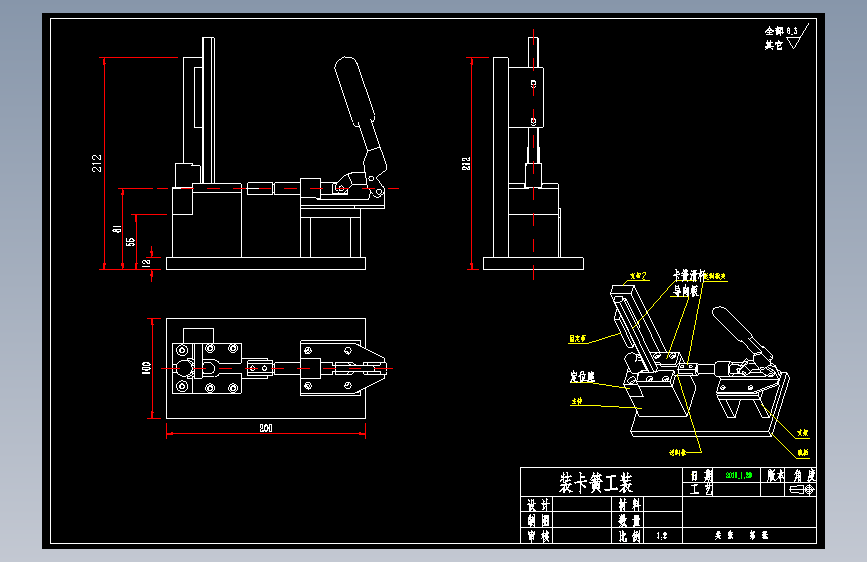The width and height of the screenshot is (867, 562).
Task: Select the 装卡簧工装 drawing title
Action: pos(596,483)
